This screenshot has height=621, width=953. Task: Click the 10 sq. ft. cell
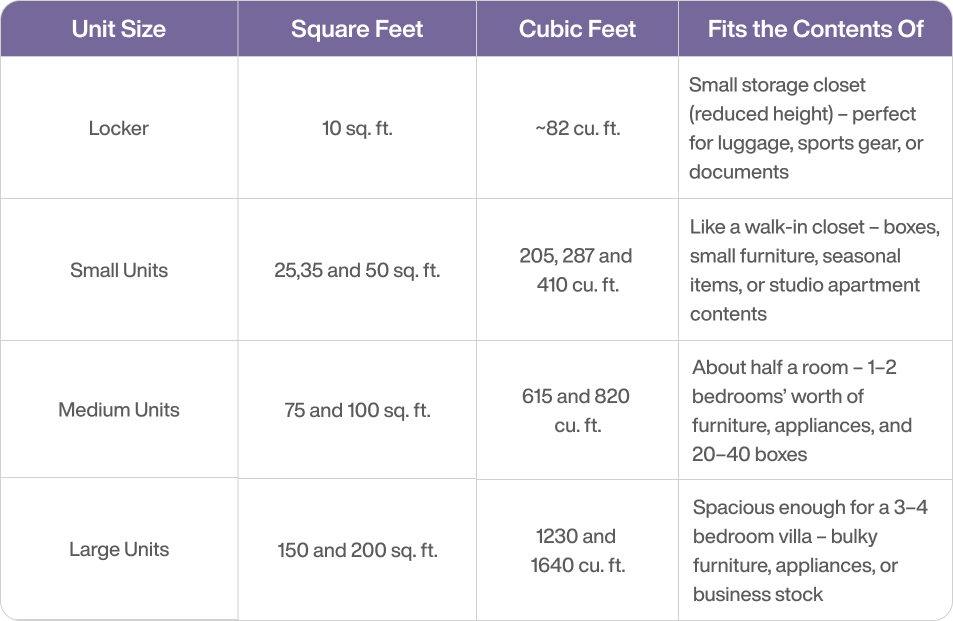point(357,128)
